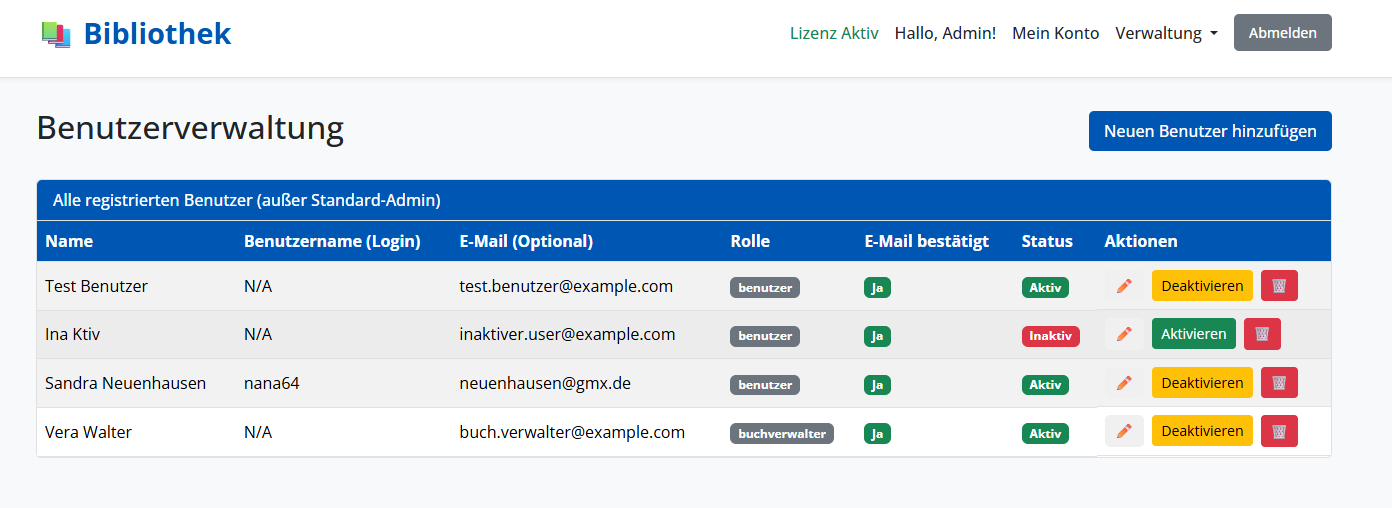Click the Status column header
Image resolution: width=1392 pixels, height=508 pixels.
(x=1047, y=241)
